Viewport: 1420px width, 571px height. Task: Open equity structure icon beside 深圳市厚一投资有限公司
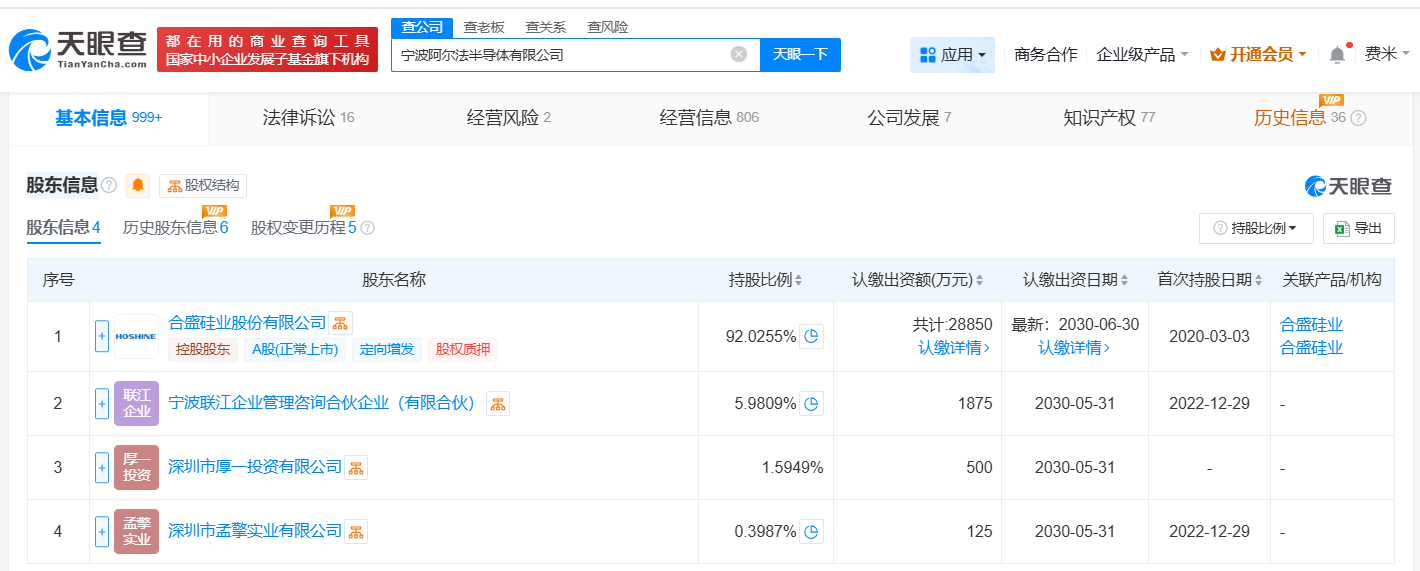coord(356,467)
